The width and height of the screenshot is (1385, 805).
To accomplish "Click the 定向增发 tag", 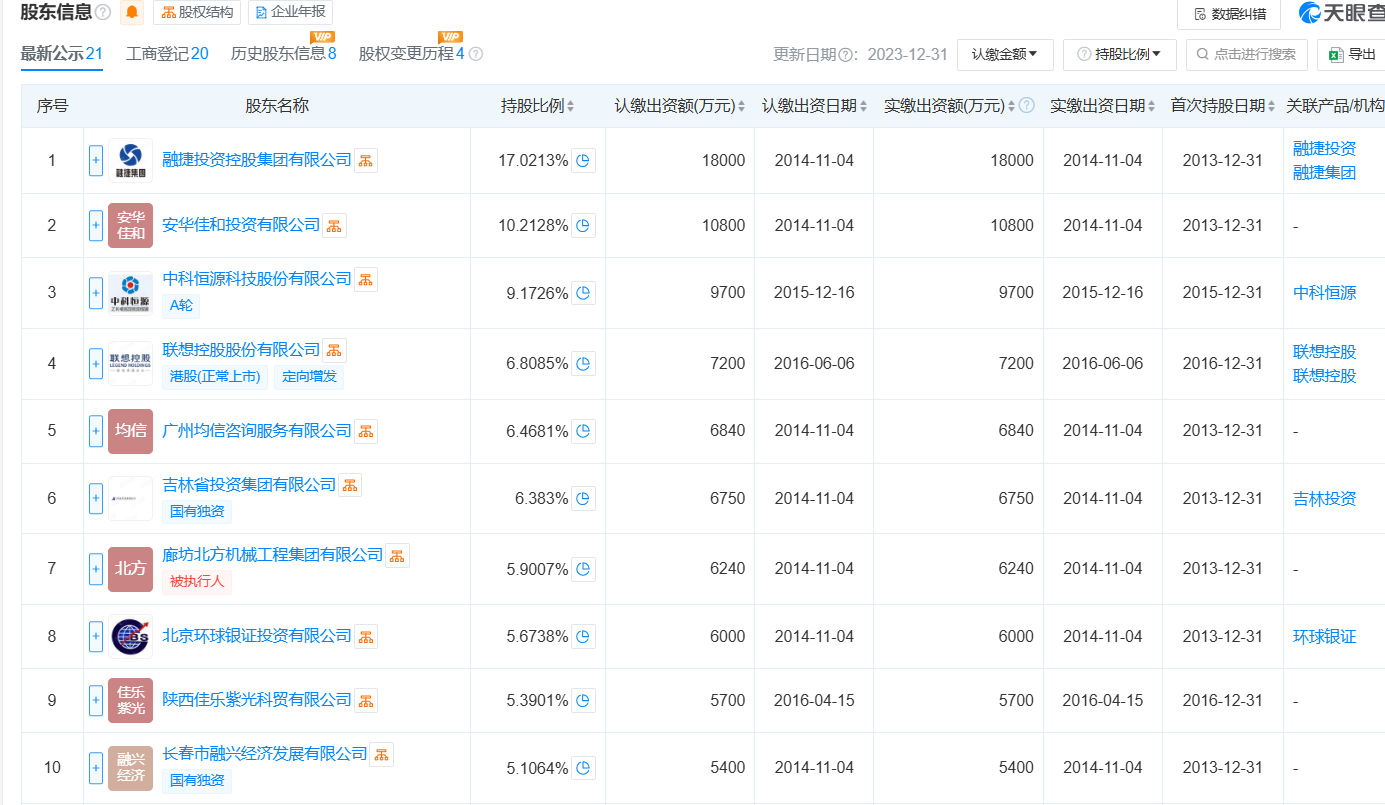I will [x=309, y=377].
